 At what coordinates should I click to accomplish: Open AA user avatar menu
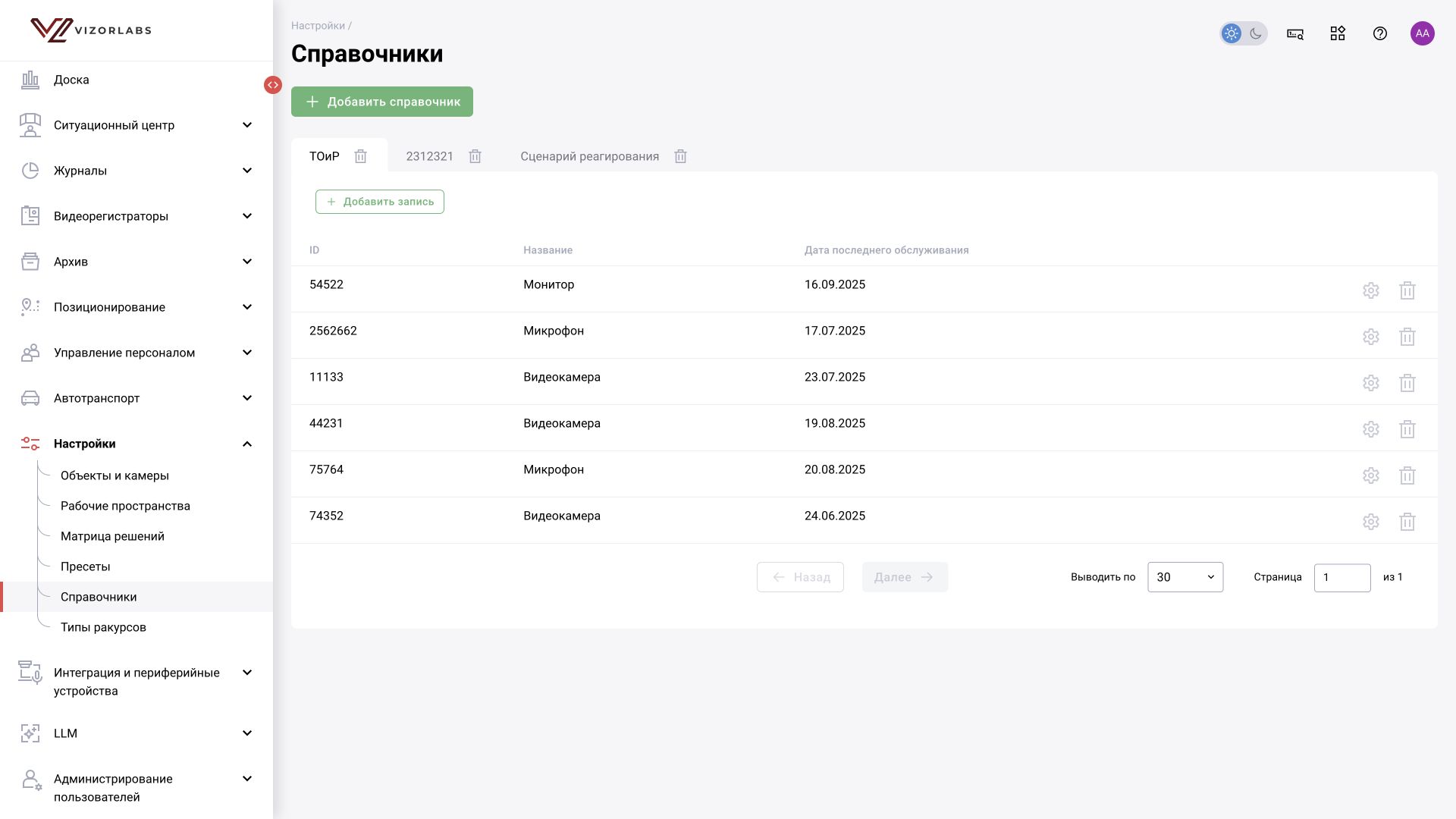pos(1423,33)
